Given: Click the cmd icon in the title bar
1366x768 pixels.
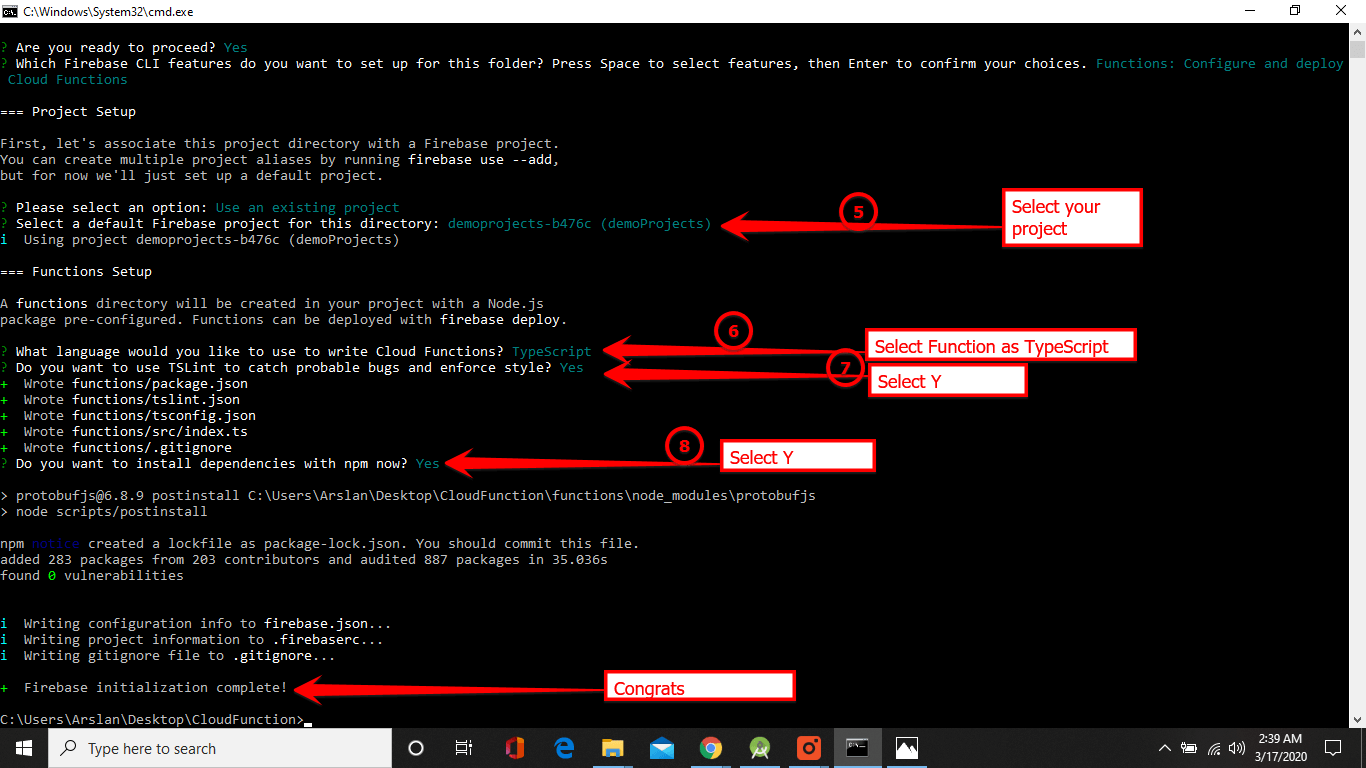Looking at the screenshot, I should pos(10,12).
